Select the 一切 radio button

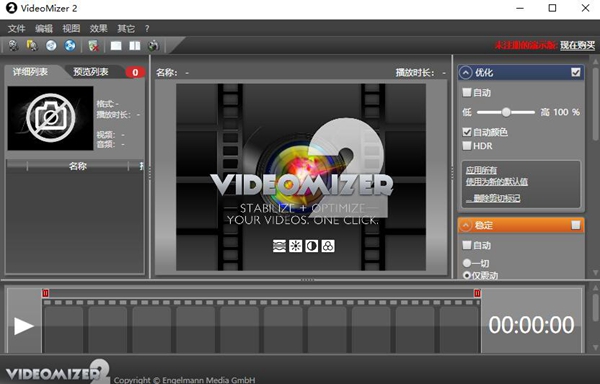pyautogui.click(x=467, y=263)
